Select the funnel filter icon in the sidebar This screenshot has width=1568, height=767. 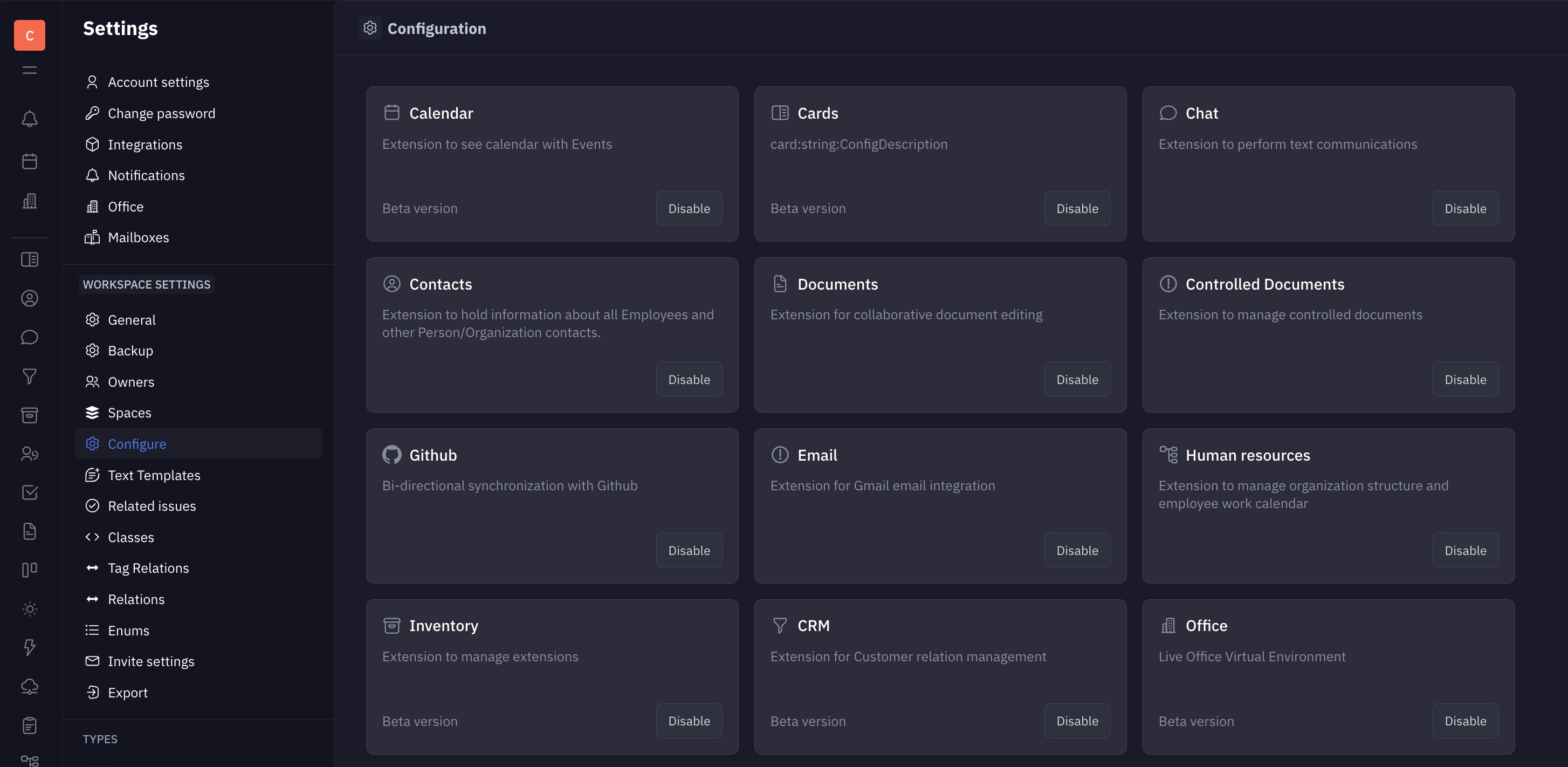point(29,375)
